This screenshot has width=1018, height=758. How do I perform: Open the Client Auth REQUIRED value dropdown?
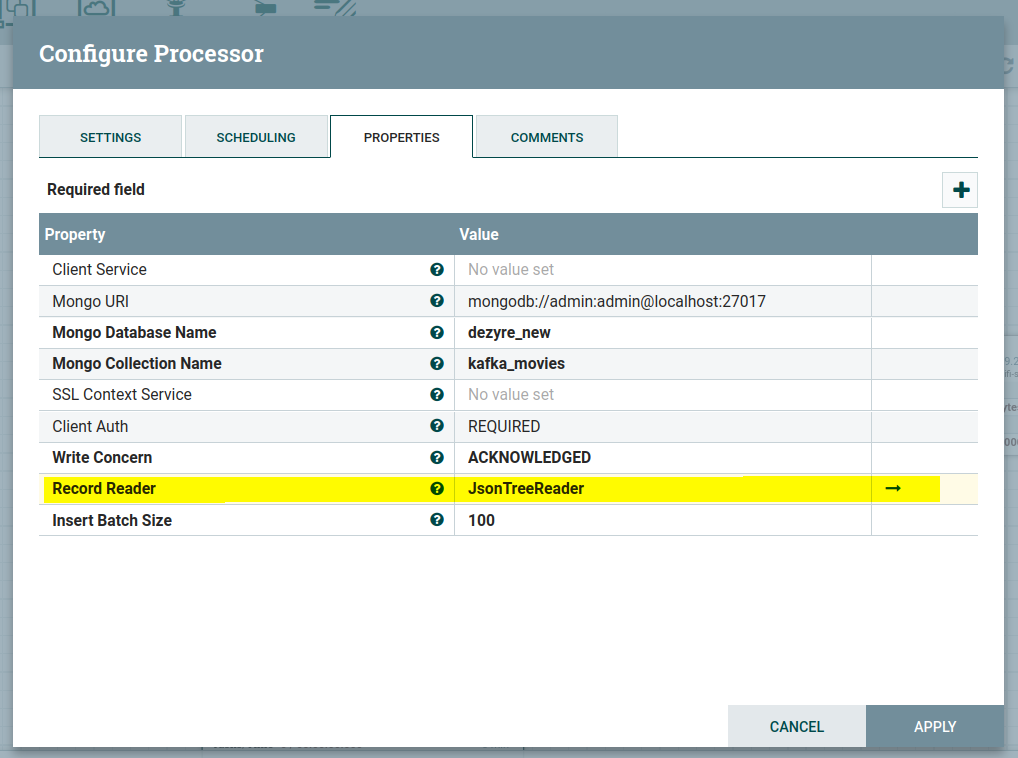click(662, 426)
